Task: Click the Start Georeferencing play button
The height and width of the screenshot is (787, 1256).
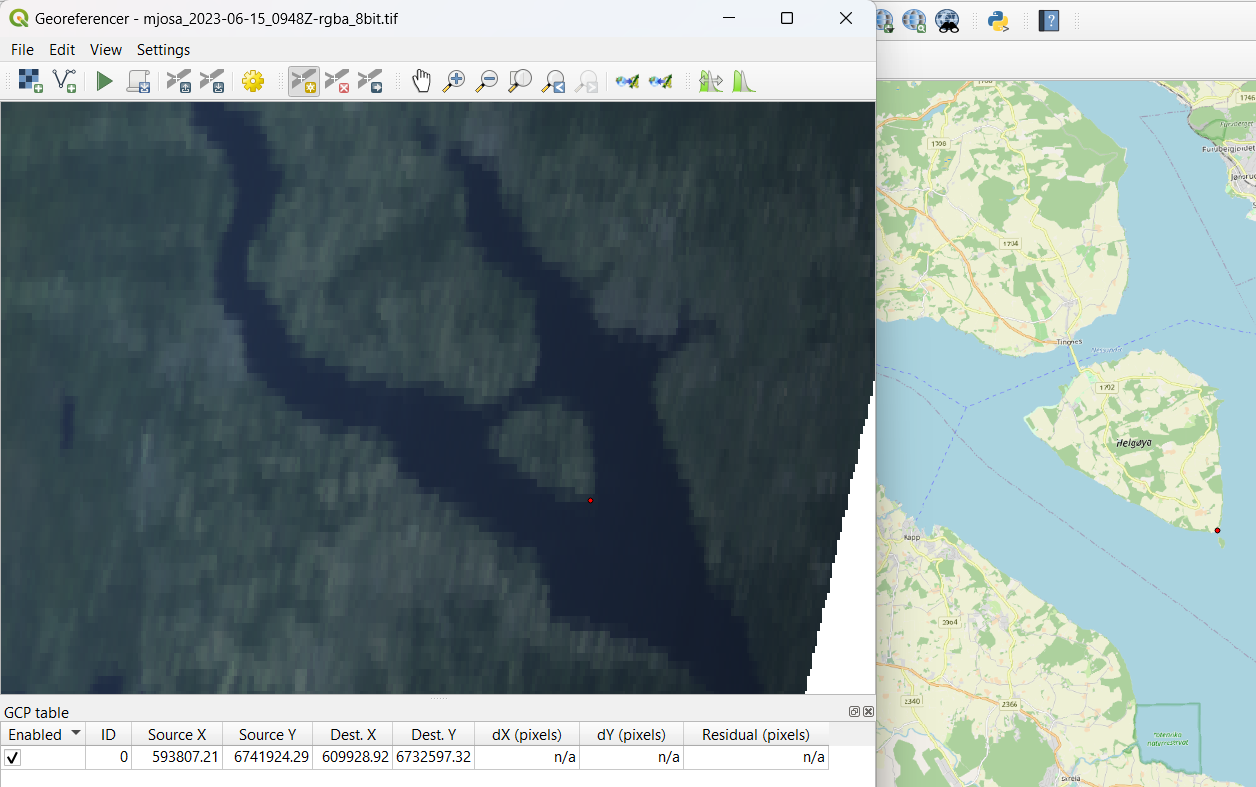Action: point(104,81)
